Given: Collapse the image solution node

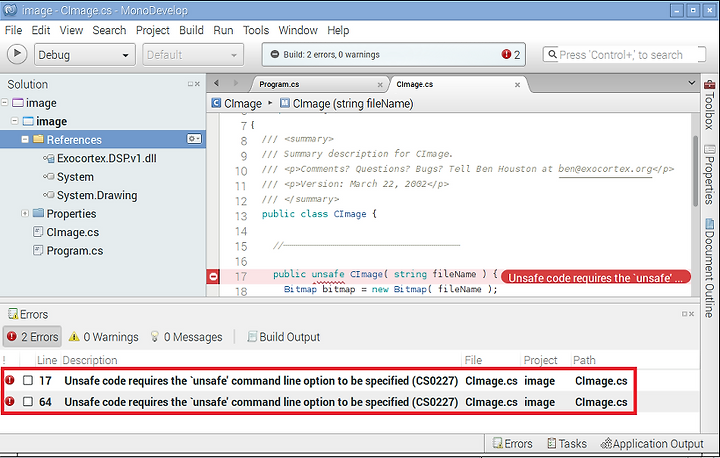Looking at the screenshot, I should click(5, 102).
